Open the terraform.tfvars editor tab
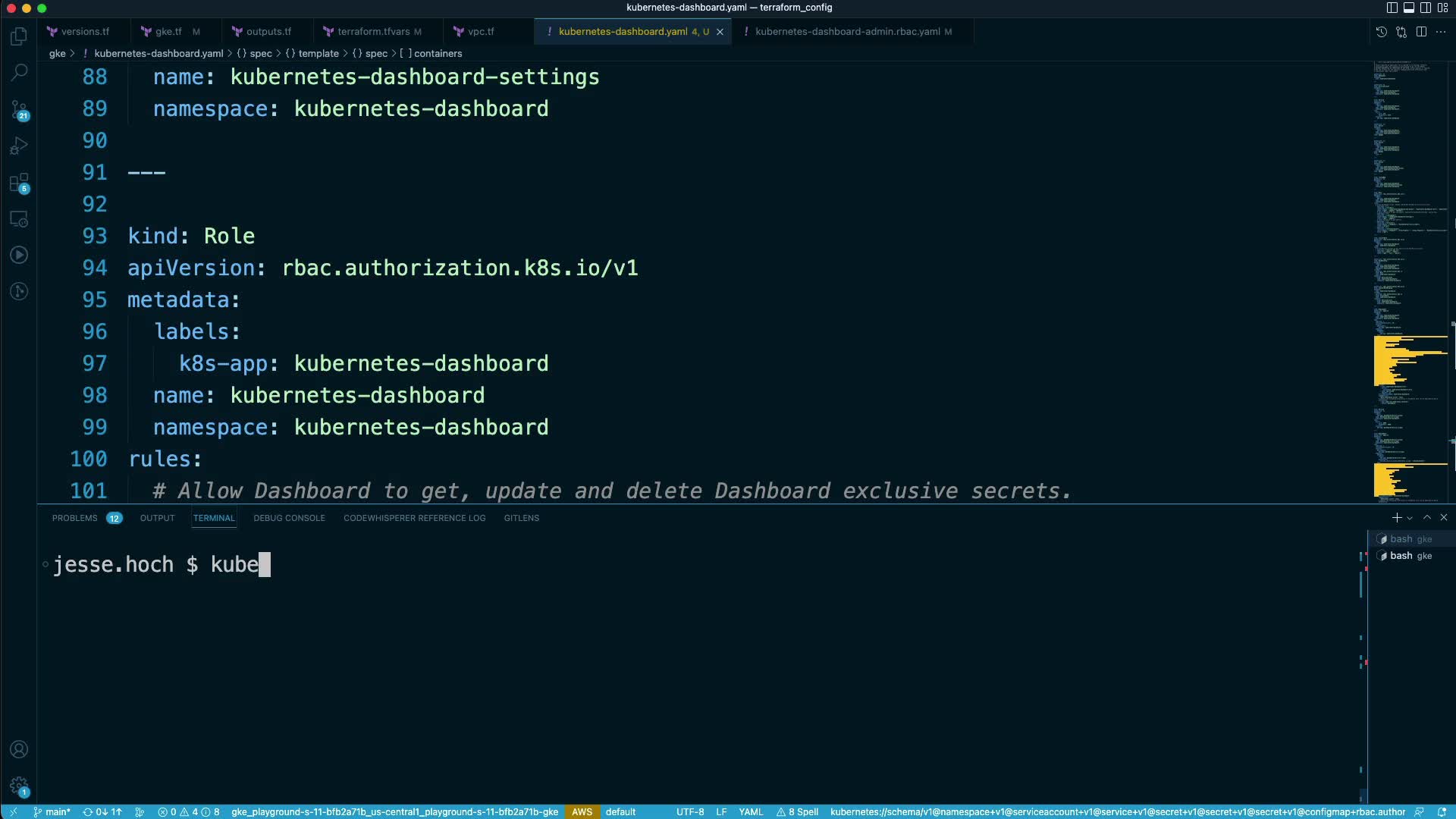The image size is (1456, 819). [373, 32]
